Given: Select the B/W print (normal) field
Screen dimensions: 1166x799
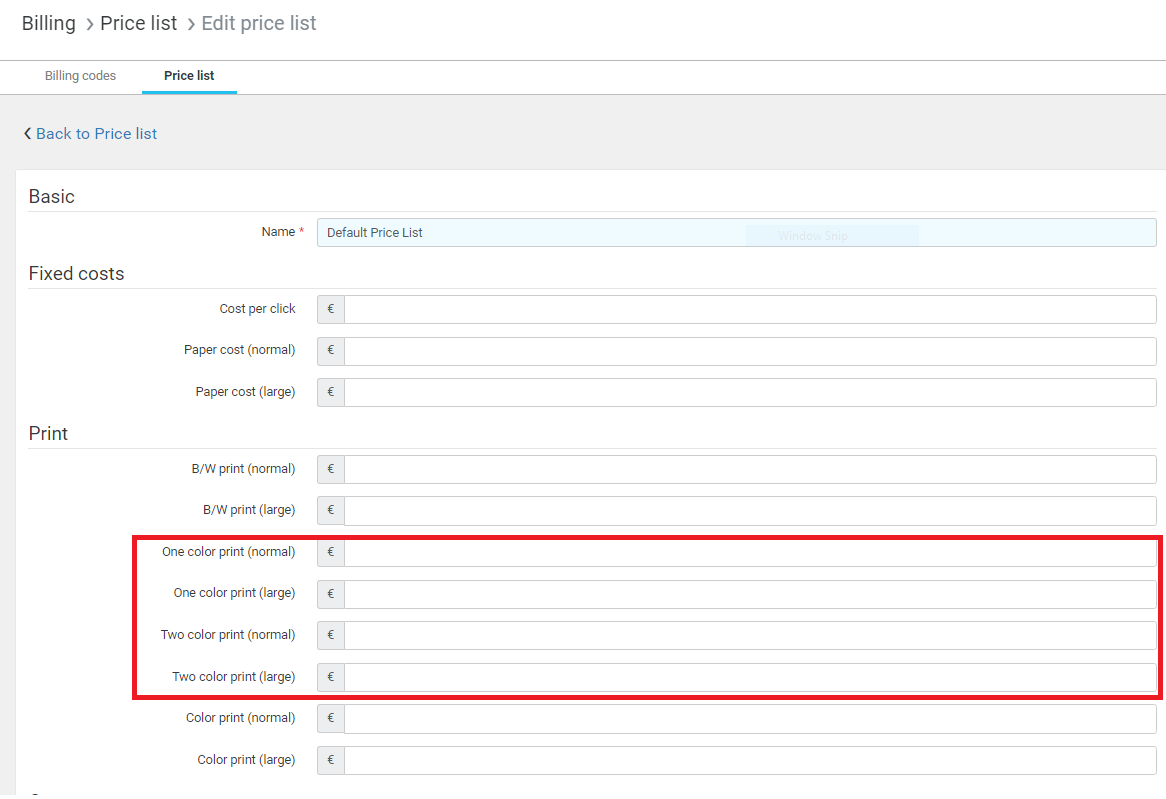Looking at the screenshot, I should click(750, 469).
